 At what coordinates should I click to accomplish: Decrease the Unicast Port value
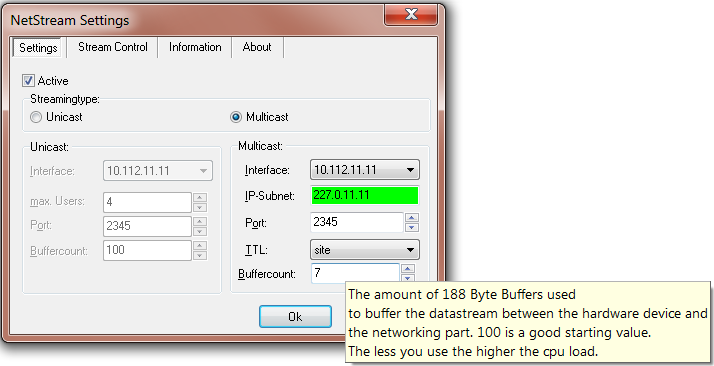tap(200, 231)
